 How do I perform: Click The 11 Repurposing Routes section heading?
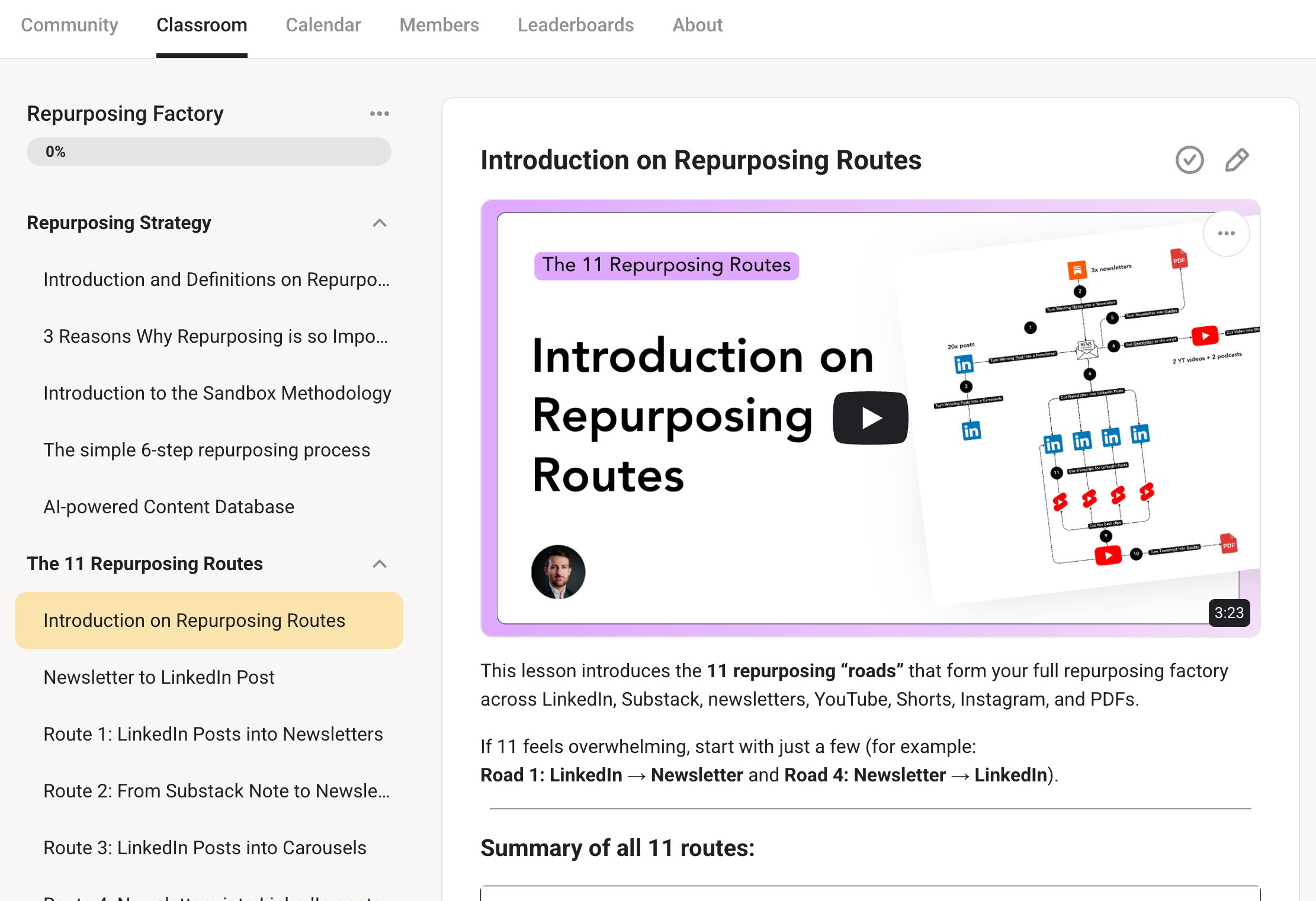145,564
